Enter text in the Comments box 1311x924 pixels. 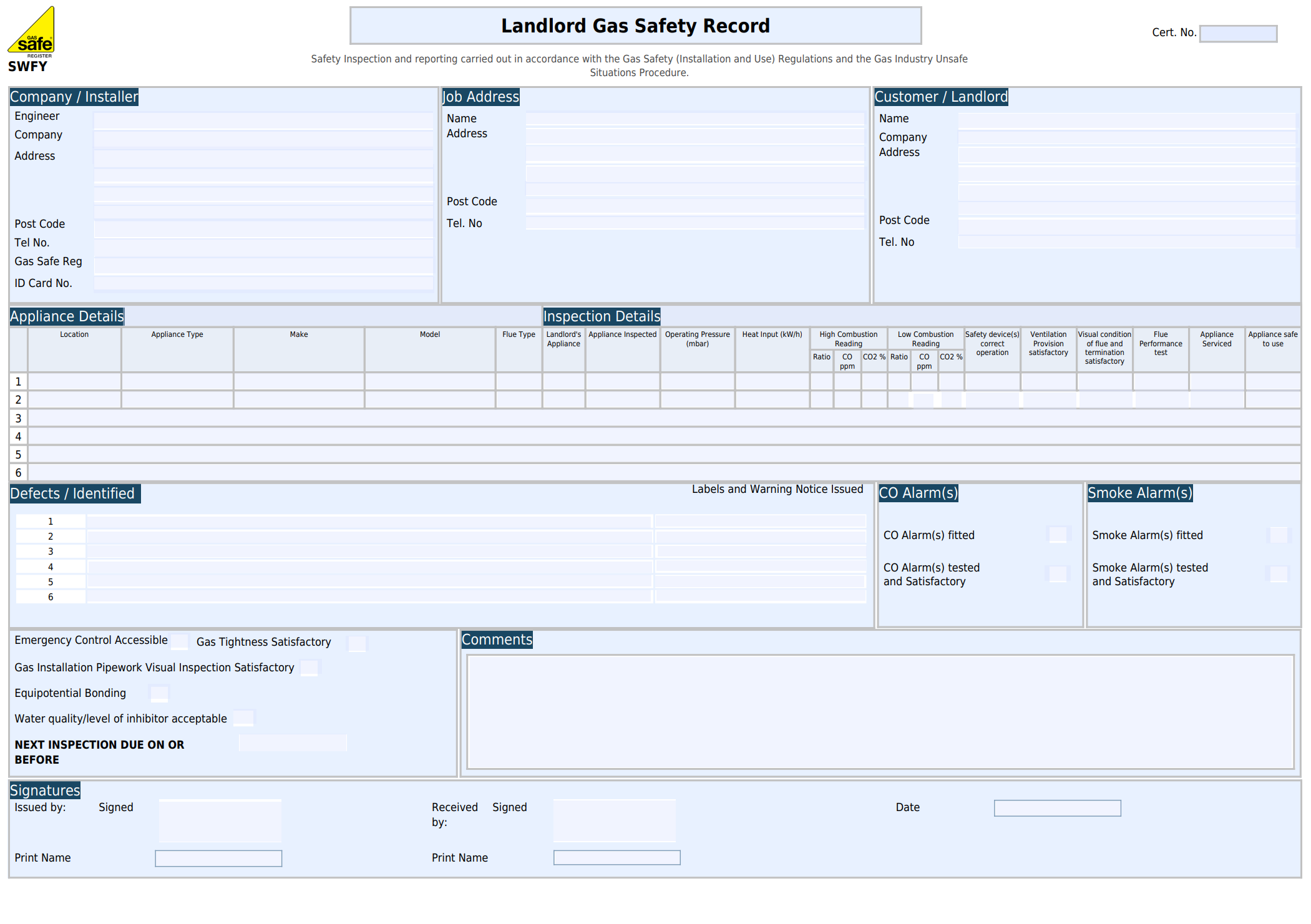tap(880, 711)
